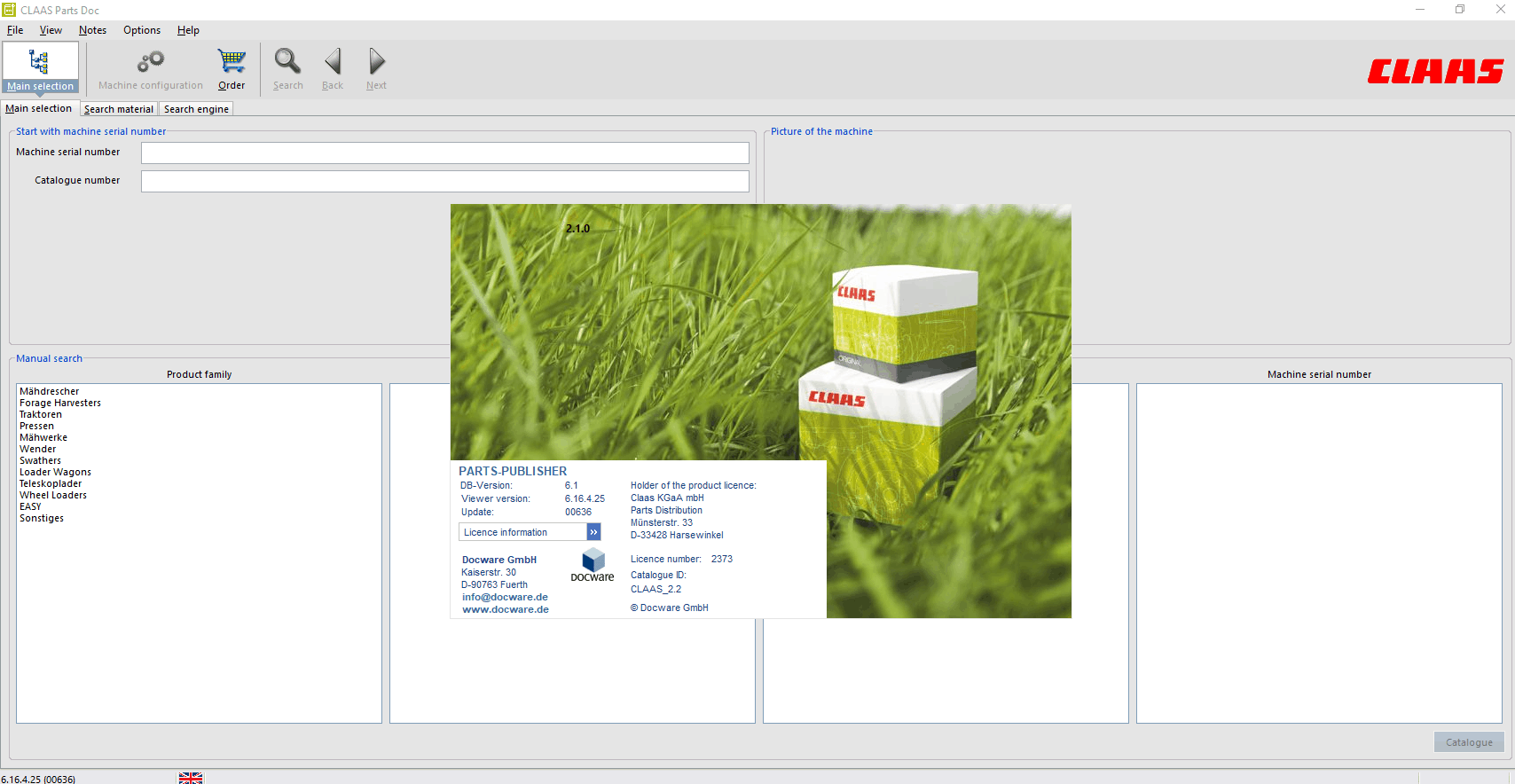Select the Main selection tab
The width and height of the screenshot is (1515, 784).
[x=39, y=108]
